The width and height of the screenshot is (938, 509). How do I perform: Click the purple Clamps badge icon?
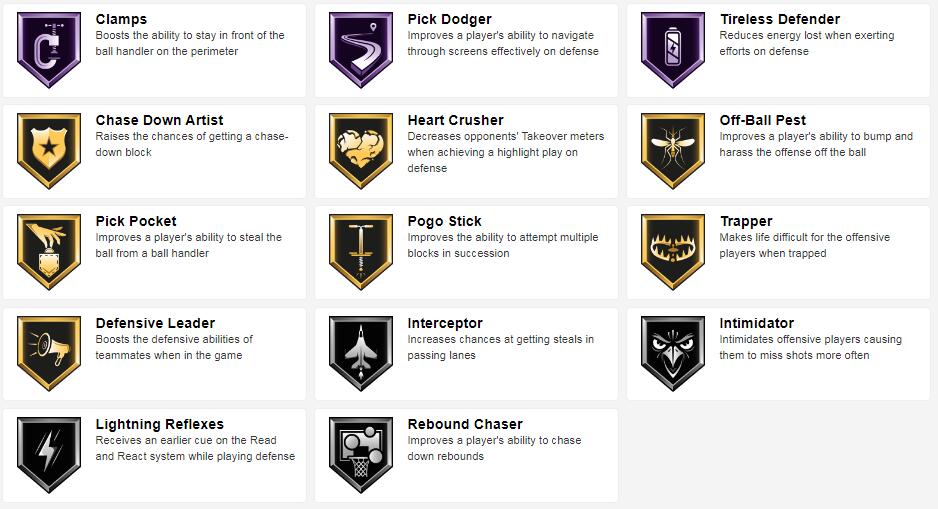coord(49,50)
